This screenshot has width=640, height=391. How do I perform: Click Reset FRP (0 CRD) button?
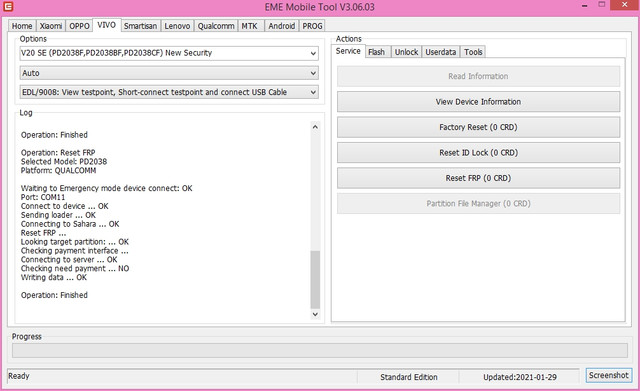[x=478, y=178]
